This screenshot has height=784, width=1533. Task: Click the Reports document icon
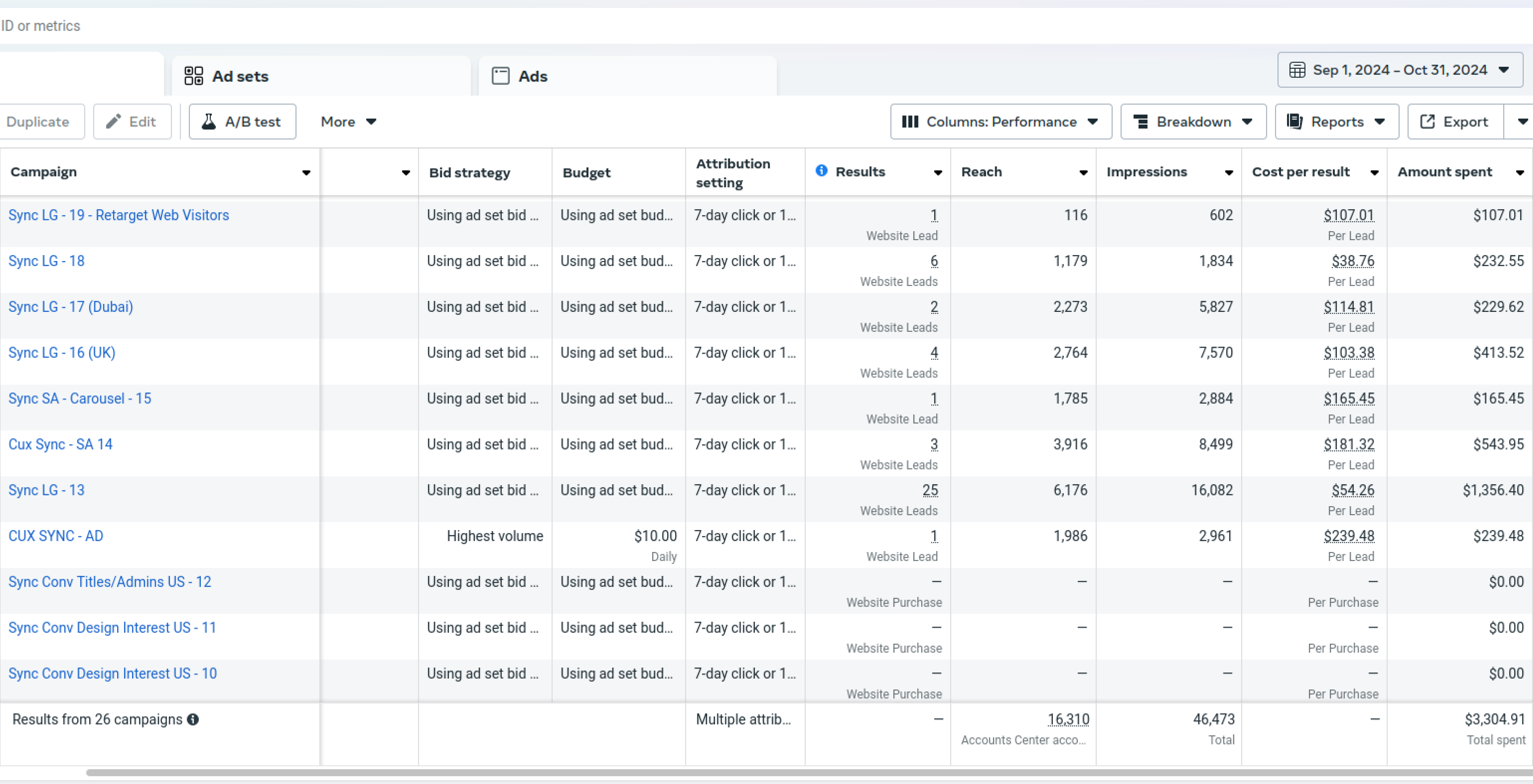[1294, 122]
